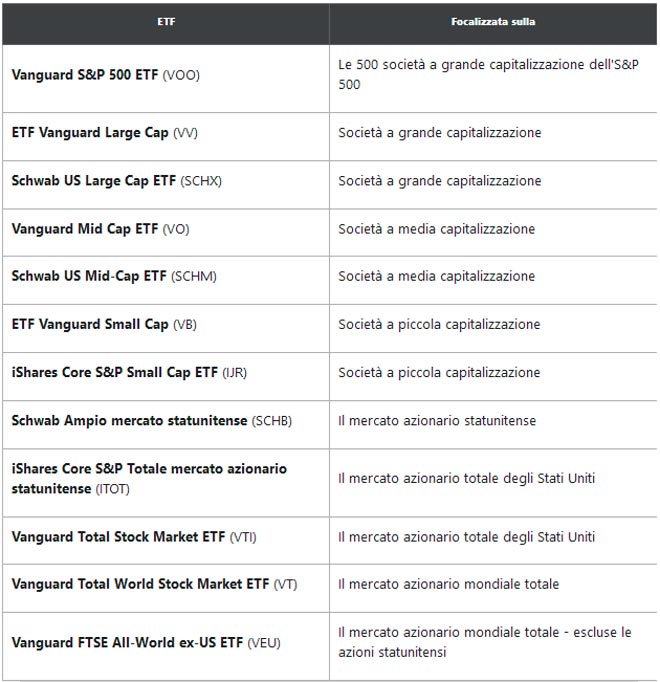Image resolution: width=660 pixels, height=682 pixels.
Task: Click the VV row's 'grande capitalizzazione' description
Action: coord(439,132)
